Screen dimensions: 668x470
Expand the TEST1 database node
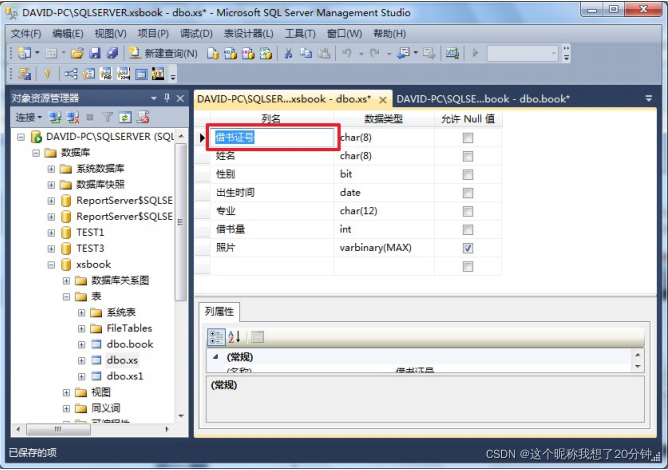pos(51,233)
